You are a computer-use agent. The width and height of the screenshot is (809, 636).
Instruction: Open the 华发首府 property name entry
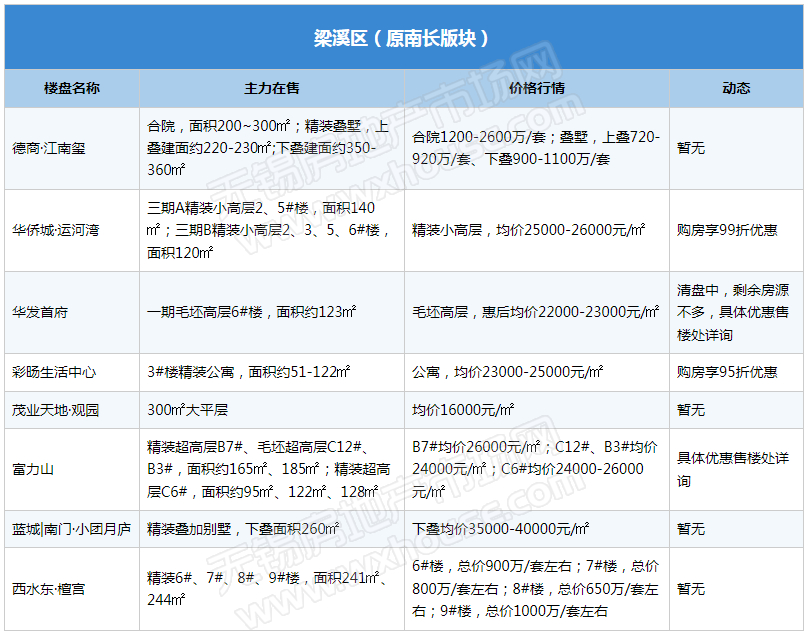40,312
